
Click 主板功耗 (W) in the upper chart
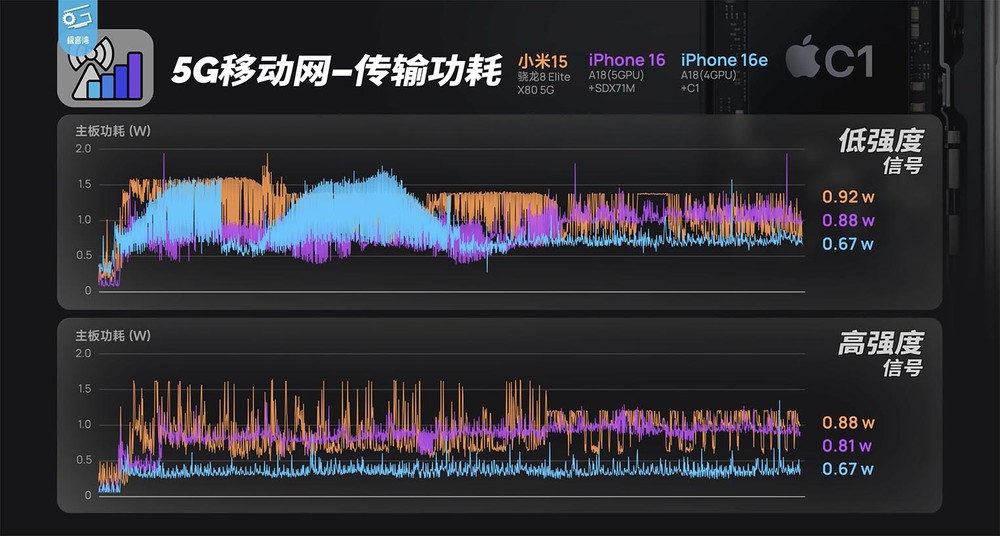pos(113,131)
